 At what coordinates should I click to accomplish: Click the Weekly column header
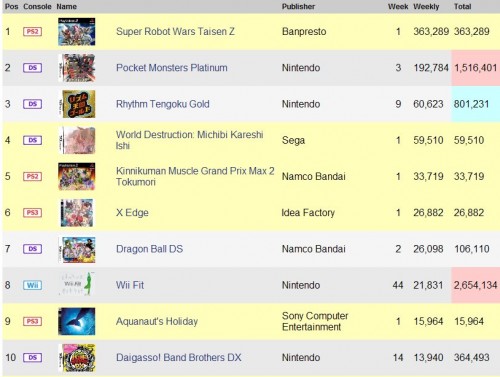[426, 6]
